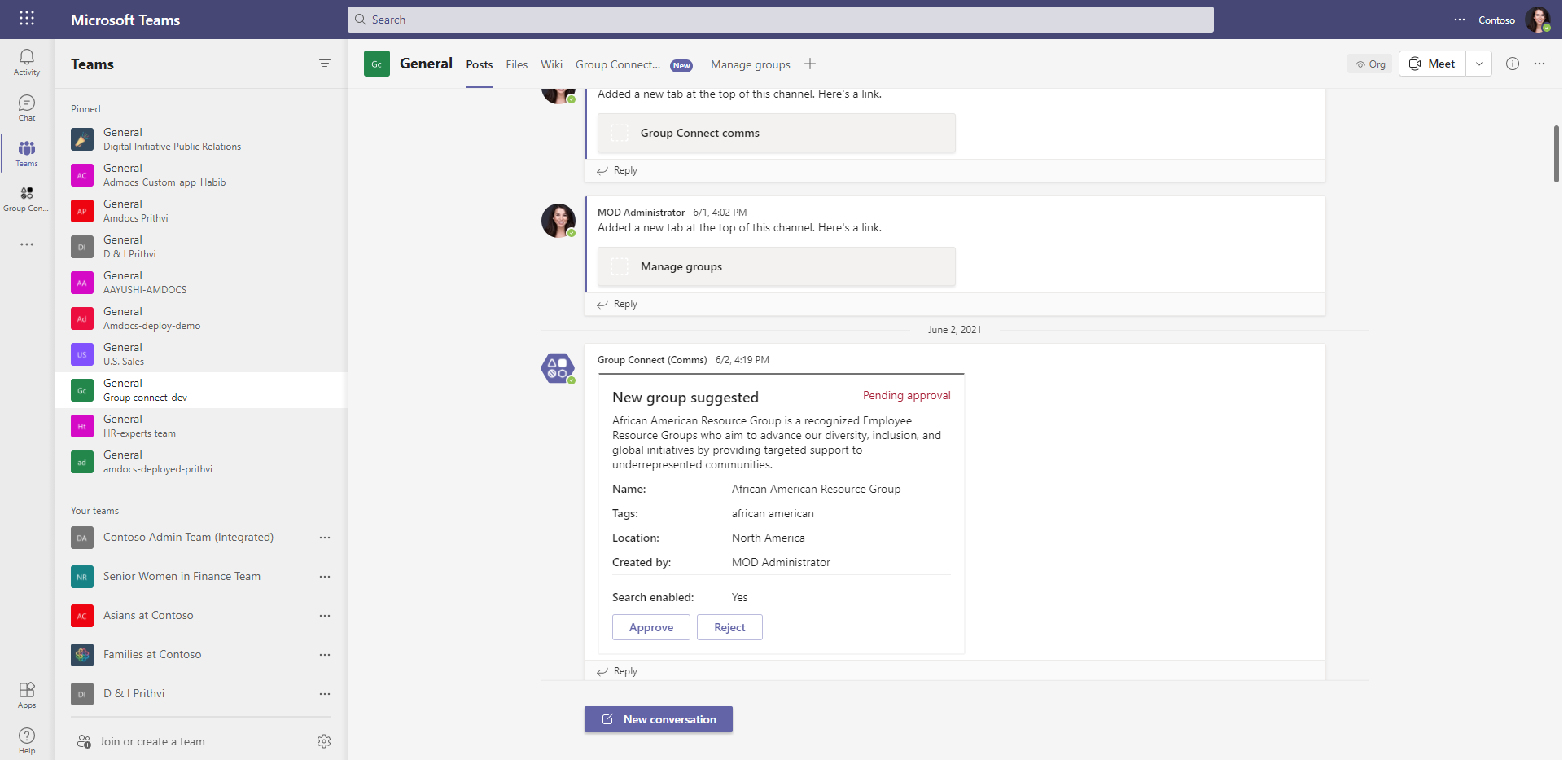Viewport: 1568px width, 760px height.
Task: Reply to the Group Connect comms post
Action: [x=617, y=170]
